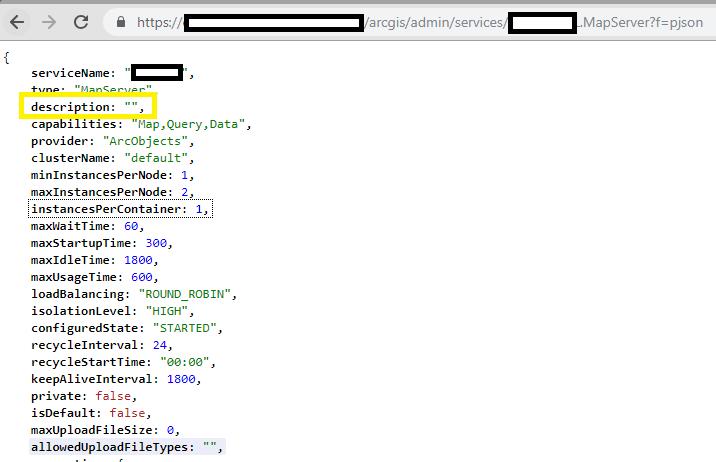This screenshot has width=716, height=462.
Task: Select provider value "ArcObjects"
Action: click(145, 141)
